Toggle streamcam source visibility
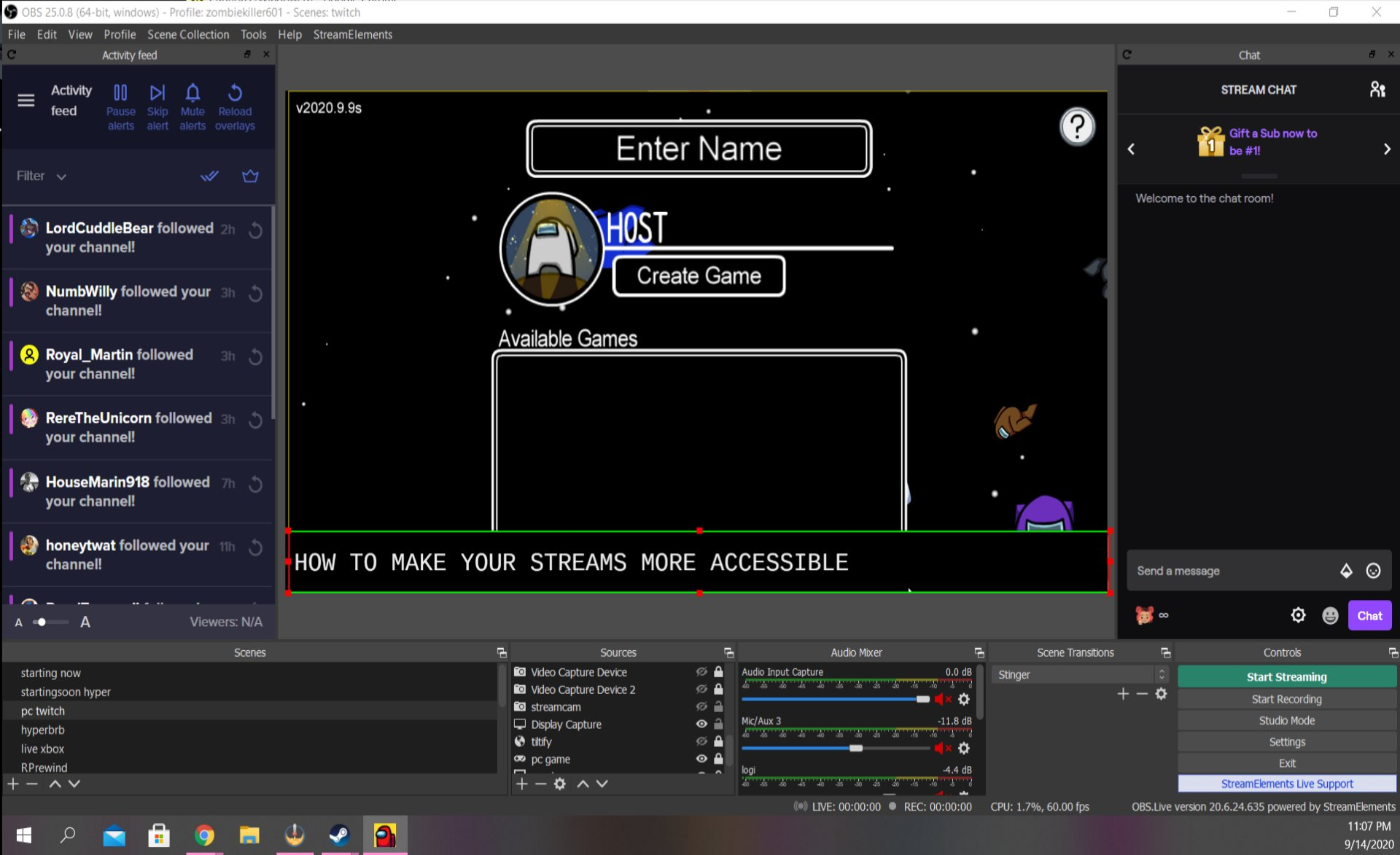This screenshot has height=855, width=1400. (x=701, y=707)
